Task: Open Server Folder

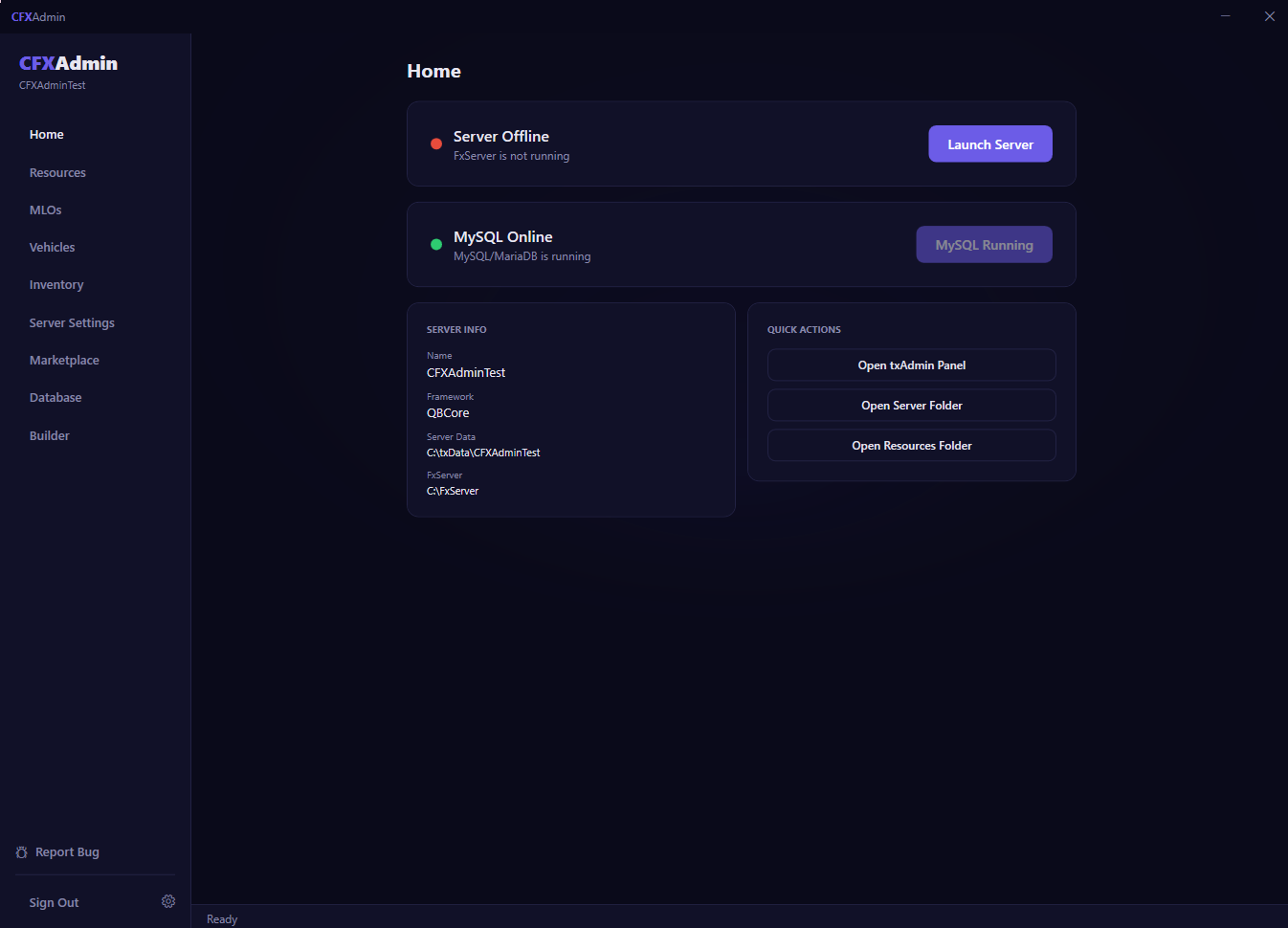Action: point(912,406)
